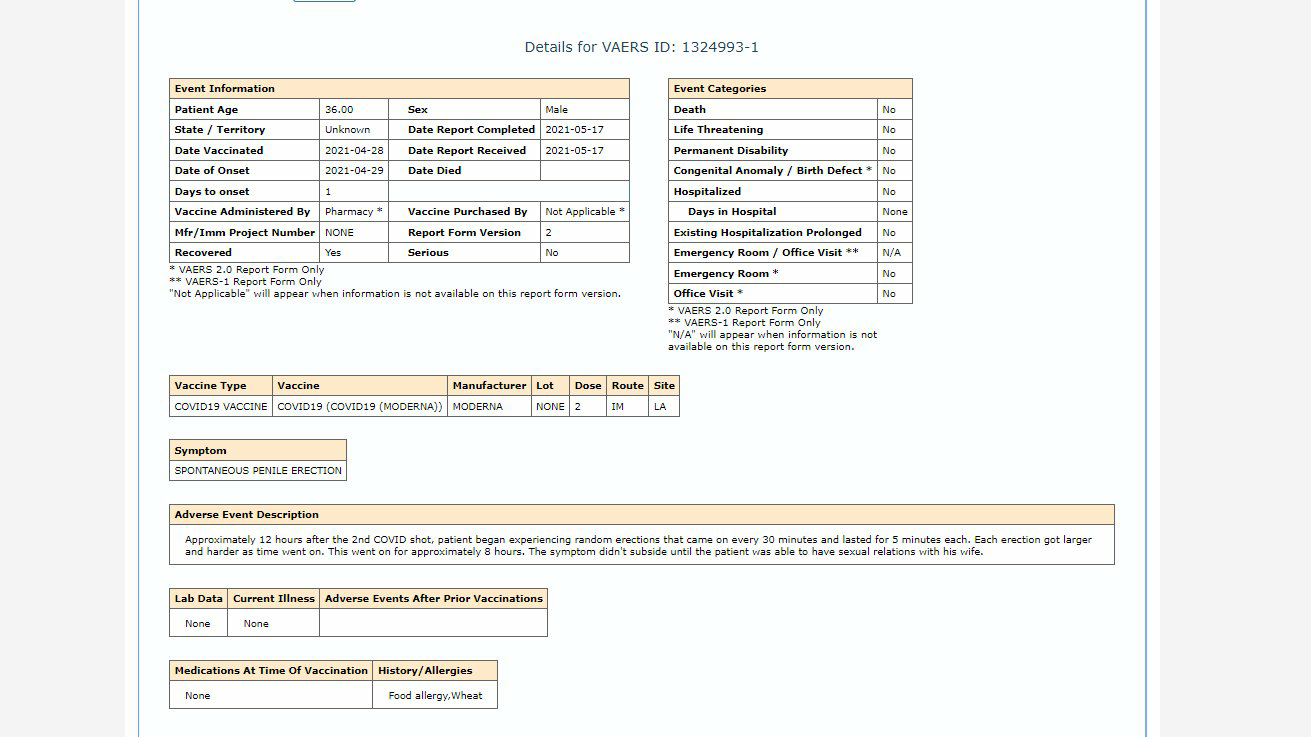Image resolution: width=1311 pixels, height=737 pixels.
Task: Click the Symptom column header
Action: 258,451
